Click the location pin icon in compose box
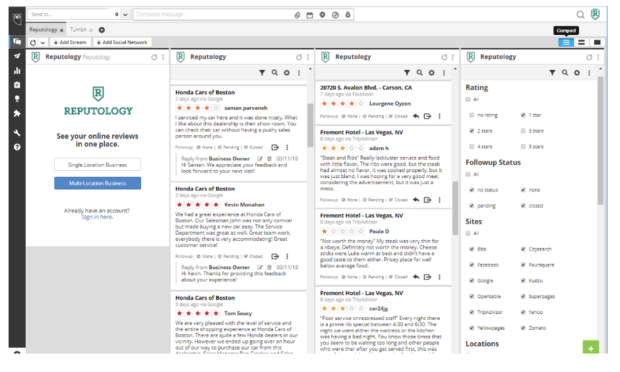Image resolution: width=620 pixels, height=372 pixels. (x=322, y=15)
